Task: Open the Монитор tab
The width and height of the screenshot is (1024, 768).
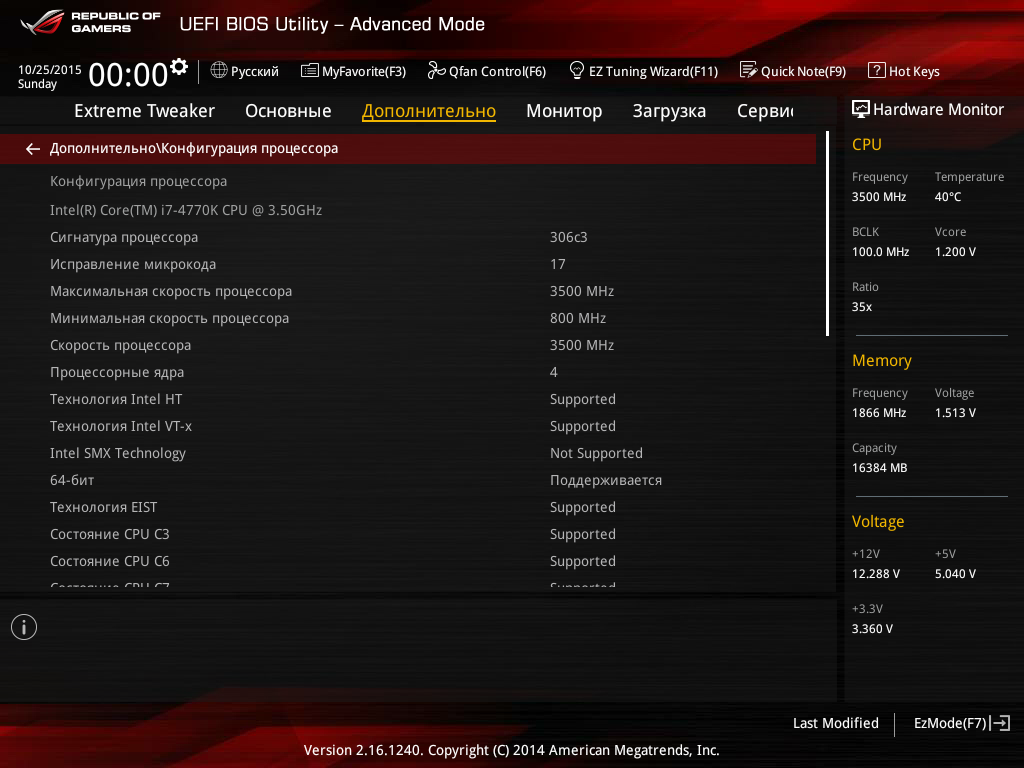Action: pos(564,111)
